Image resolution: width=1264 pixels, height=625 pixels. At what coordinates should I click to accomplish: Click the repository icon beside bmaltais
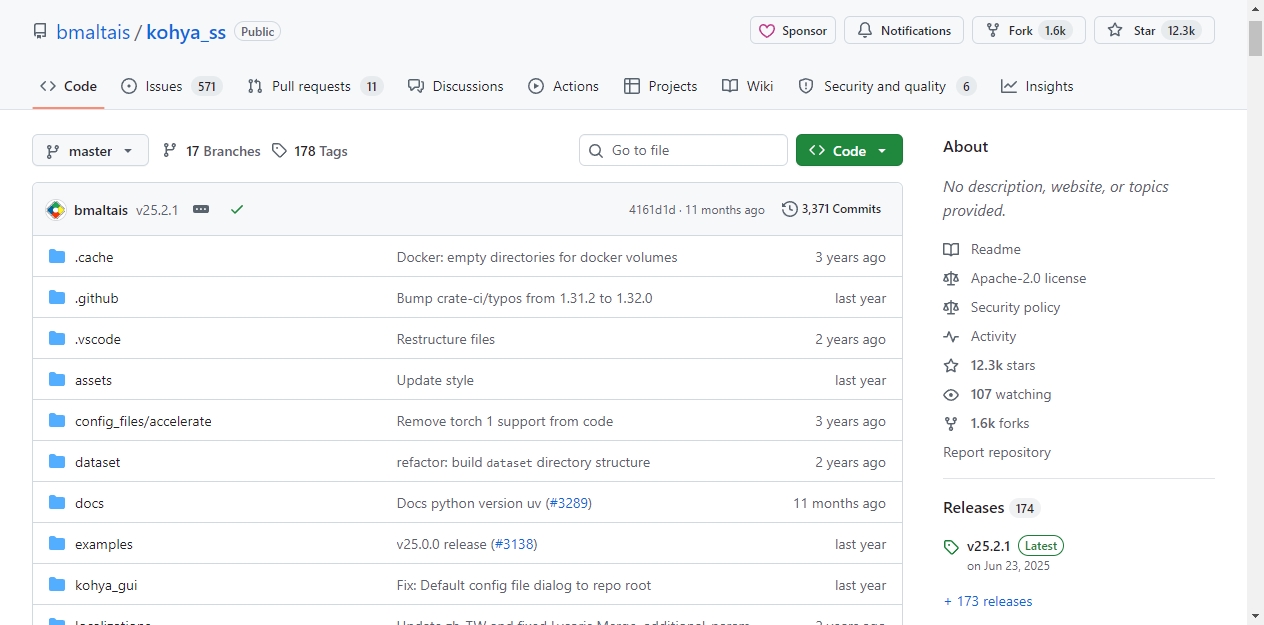coord(40,31)
